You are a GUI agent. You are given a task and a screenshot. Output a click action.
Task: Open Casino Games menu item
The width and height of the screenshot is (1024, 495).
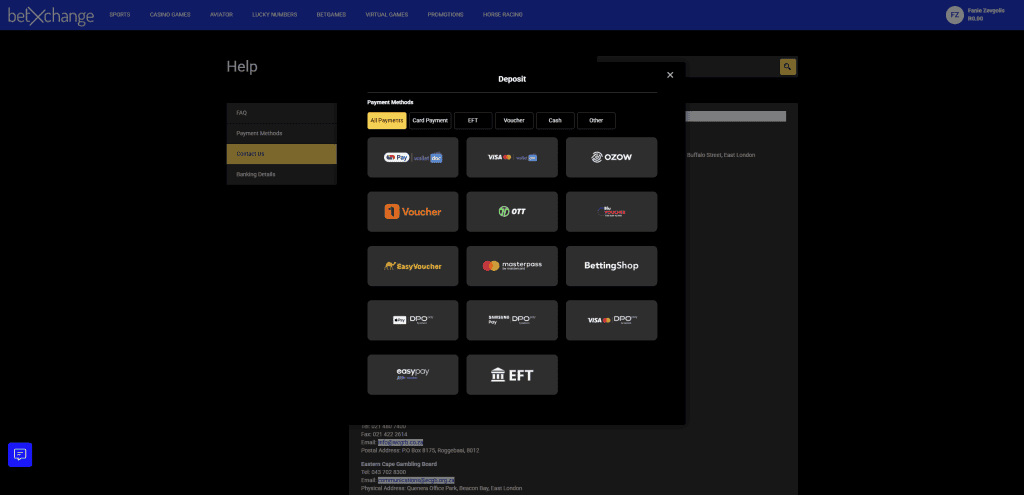[170, 15]
